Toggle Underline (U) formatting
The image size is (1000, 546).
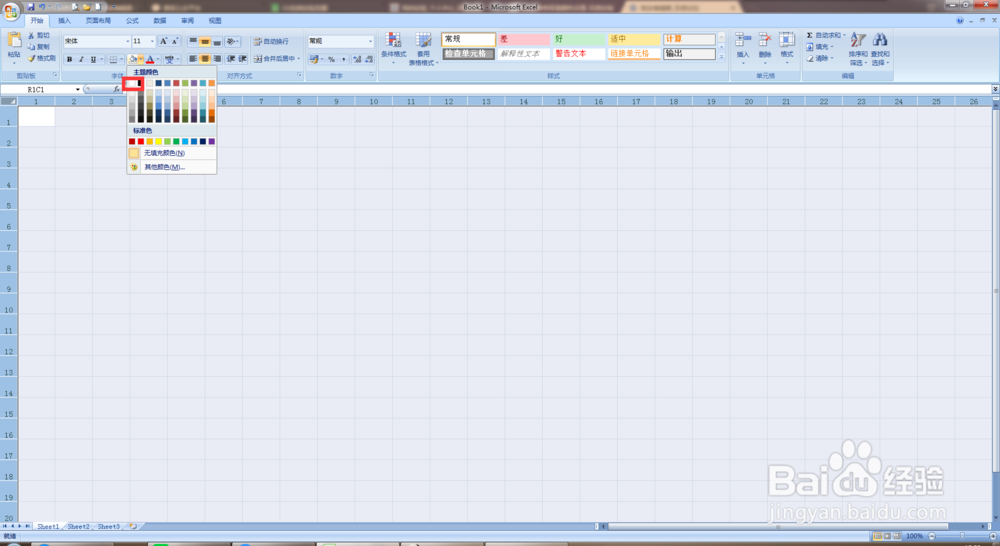(93, 59)
